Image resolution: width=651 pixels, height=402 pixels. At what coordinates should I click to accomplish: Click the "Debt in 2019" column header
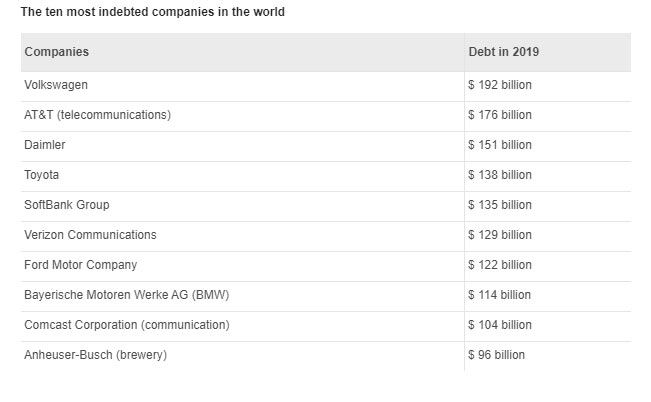503,52
